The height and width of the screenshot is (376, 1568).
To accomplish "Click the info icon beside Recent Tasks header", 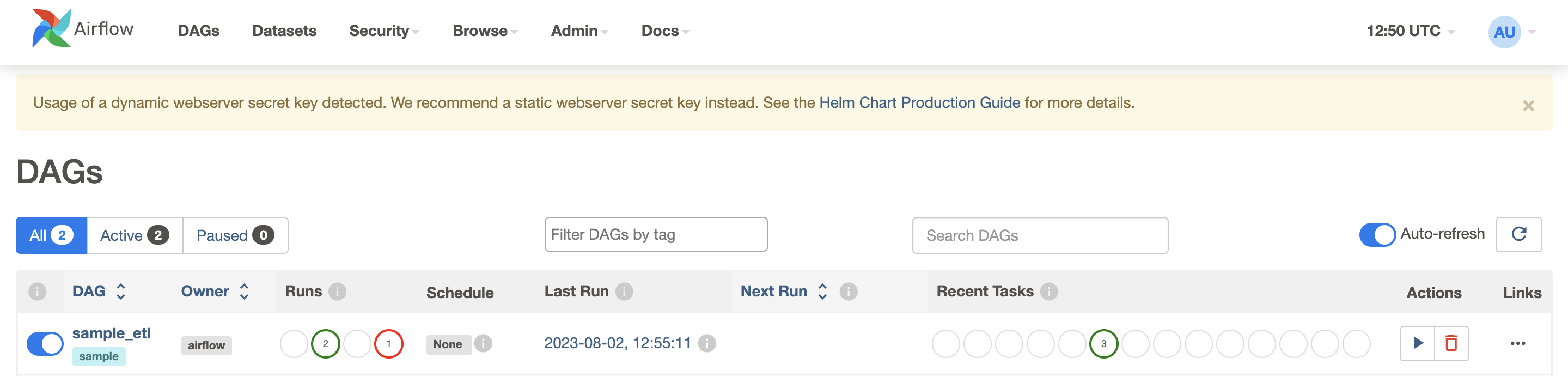I will tap(1048, 292).
